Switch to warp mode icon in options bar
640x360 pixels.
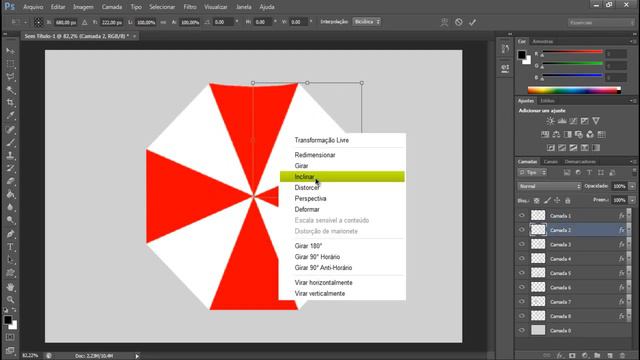pyautogui.click(x=444, y=22)
